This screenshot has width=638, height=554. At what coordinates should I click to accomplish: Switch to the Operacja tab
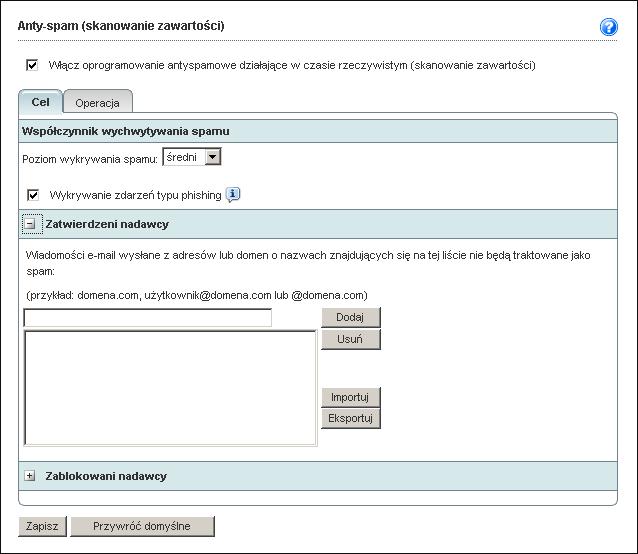tap(98, 103)
